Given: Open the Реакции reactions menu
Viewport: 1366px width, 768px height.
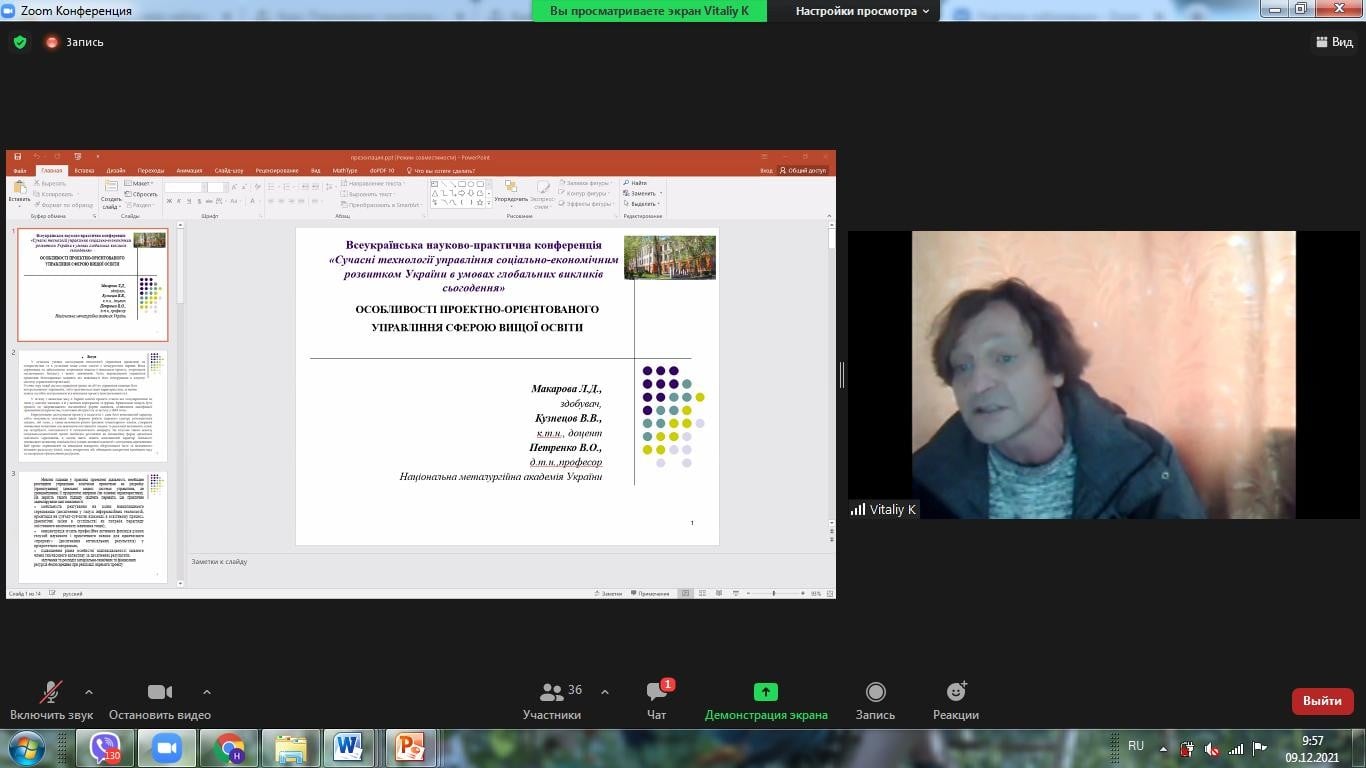Looking at the screenshot, I should click(x=956, y=693).
